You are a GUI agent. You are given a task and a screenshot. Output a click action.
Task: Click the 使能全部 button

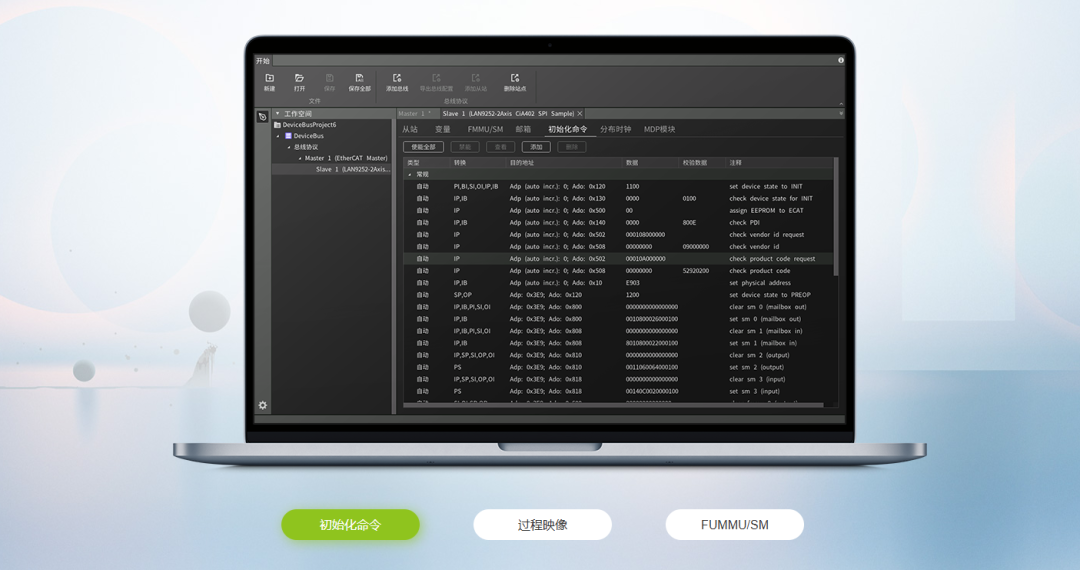pyautogui.click(x=423, y=147)
